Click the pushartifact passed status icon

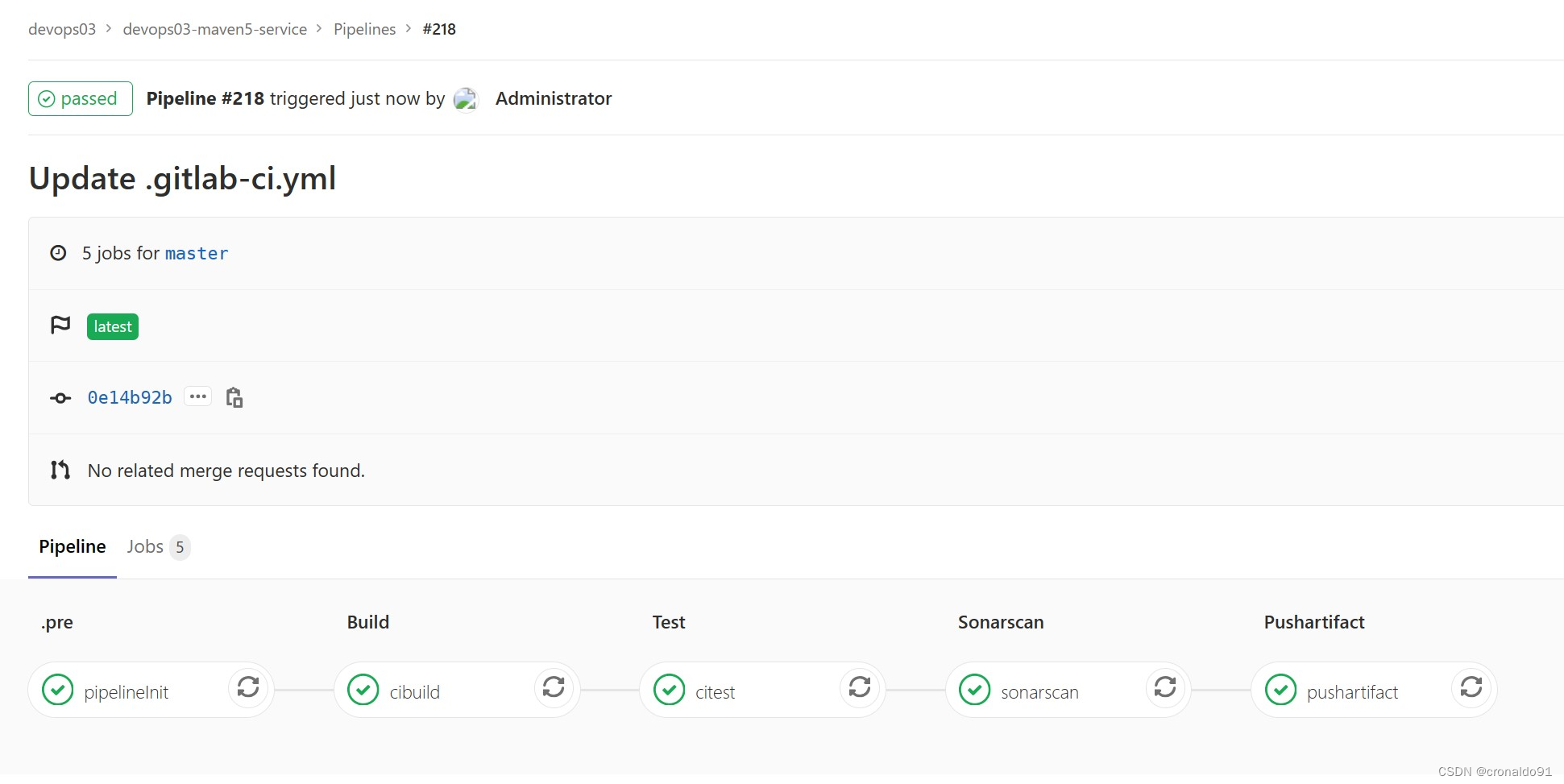tap(1281, 690)
